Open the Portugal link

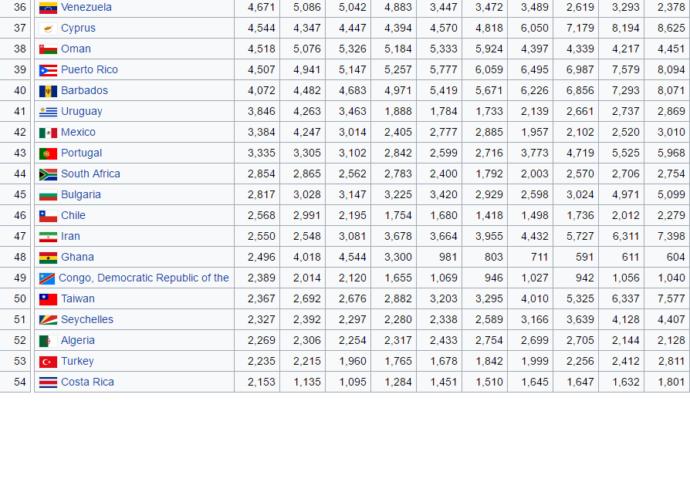click(x=81, y=153)
